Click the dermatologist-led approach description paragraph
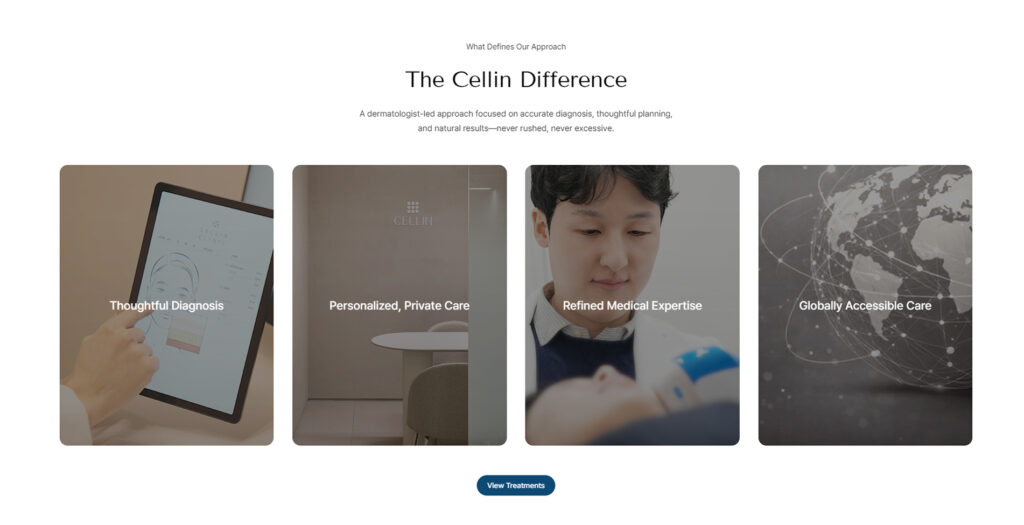This screenshot has width=1024, height=525. tap(515, 121)
